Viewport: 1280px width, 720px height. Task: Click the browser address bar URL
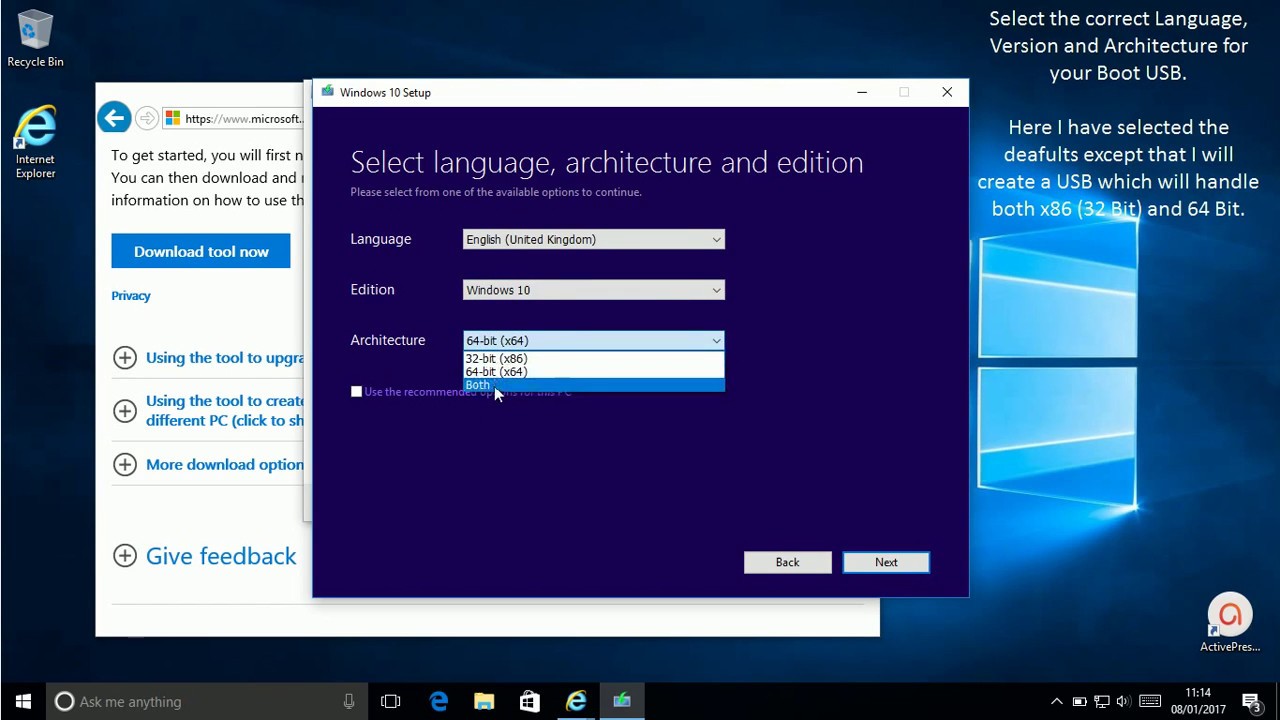pos(243,119)
